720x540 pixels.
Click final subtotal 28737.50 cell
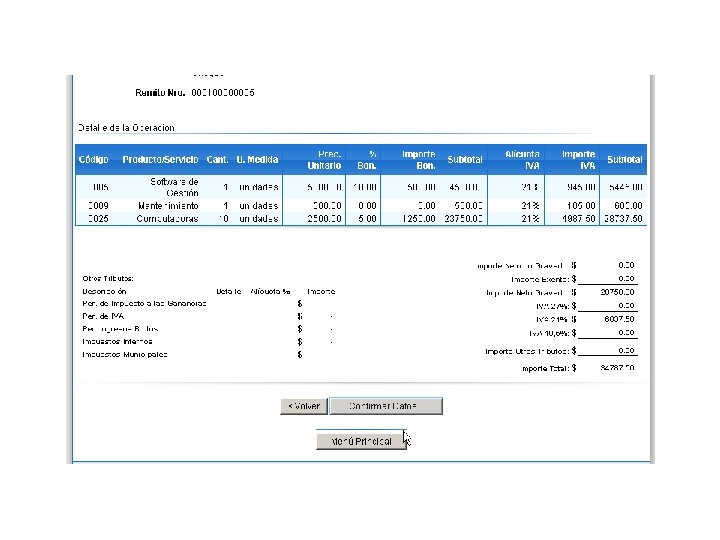[623, 219]
